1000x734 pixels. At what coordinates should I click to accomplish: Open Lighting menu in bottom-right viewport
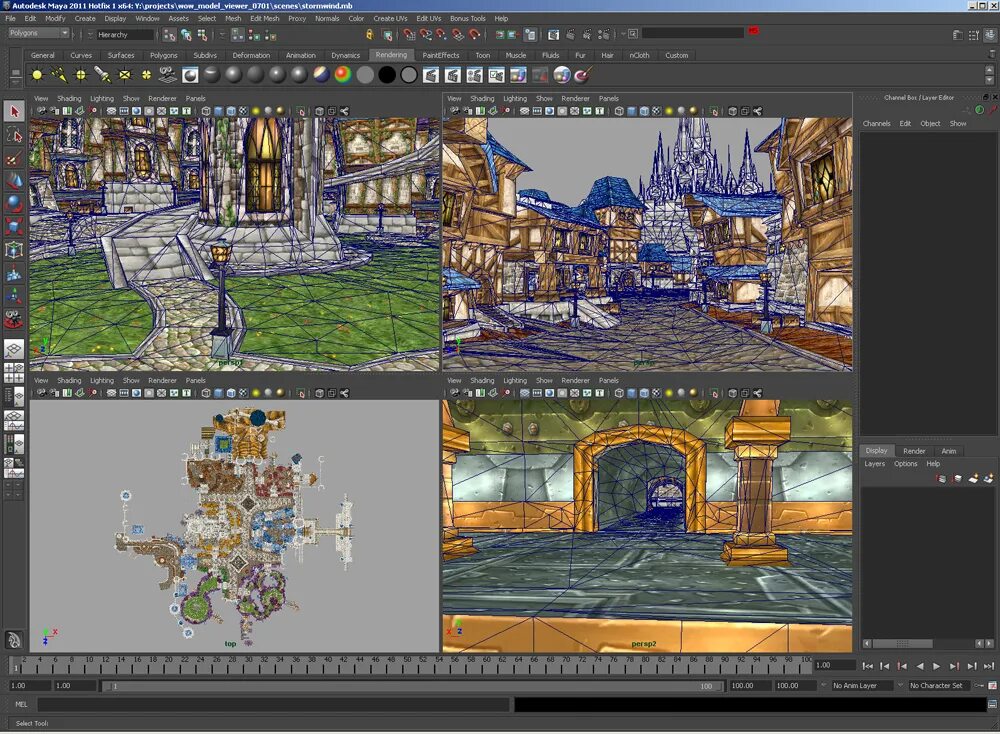coord(515,380)
